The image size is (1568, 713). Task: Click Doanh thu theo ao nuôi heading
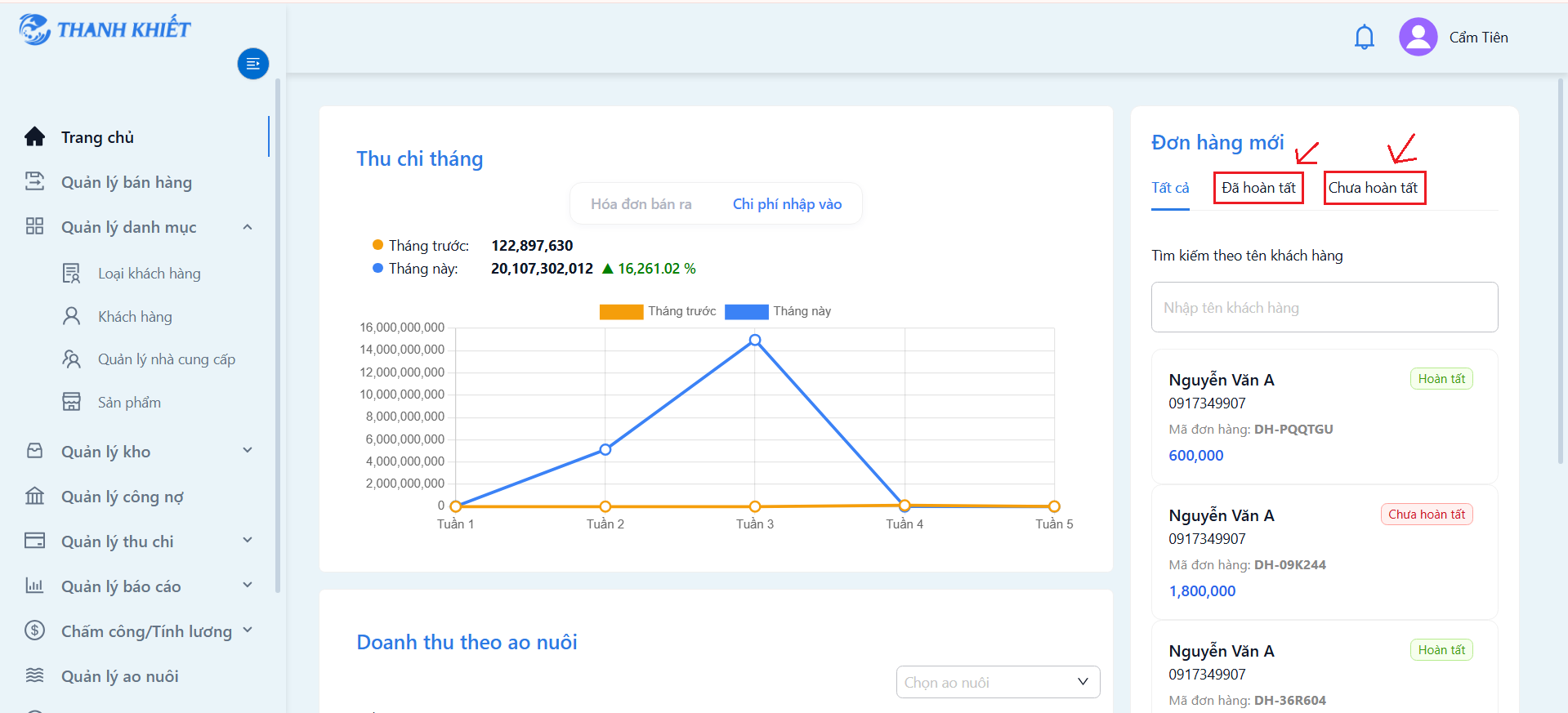pyautogui.click(x=467, y=643)
